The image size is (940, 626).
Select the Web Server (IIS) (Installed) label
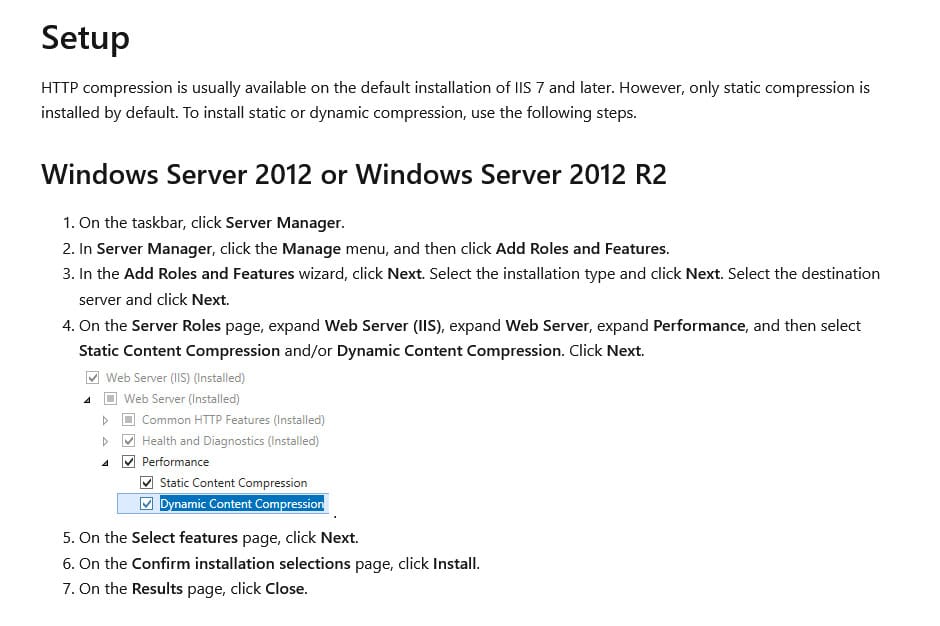click(x=175, y=378)
